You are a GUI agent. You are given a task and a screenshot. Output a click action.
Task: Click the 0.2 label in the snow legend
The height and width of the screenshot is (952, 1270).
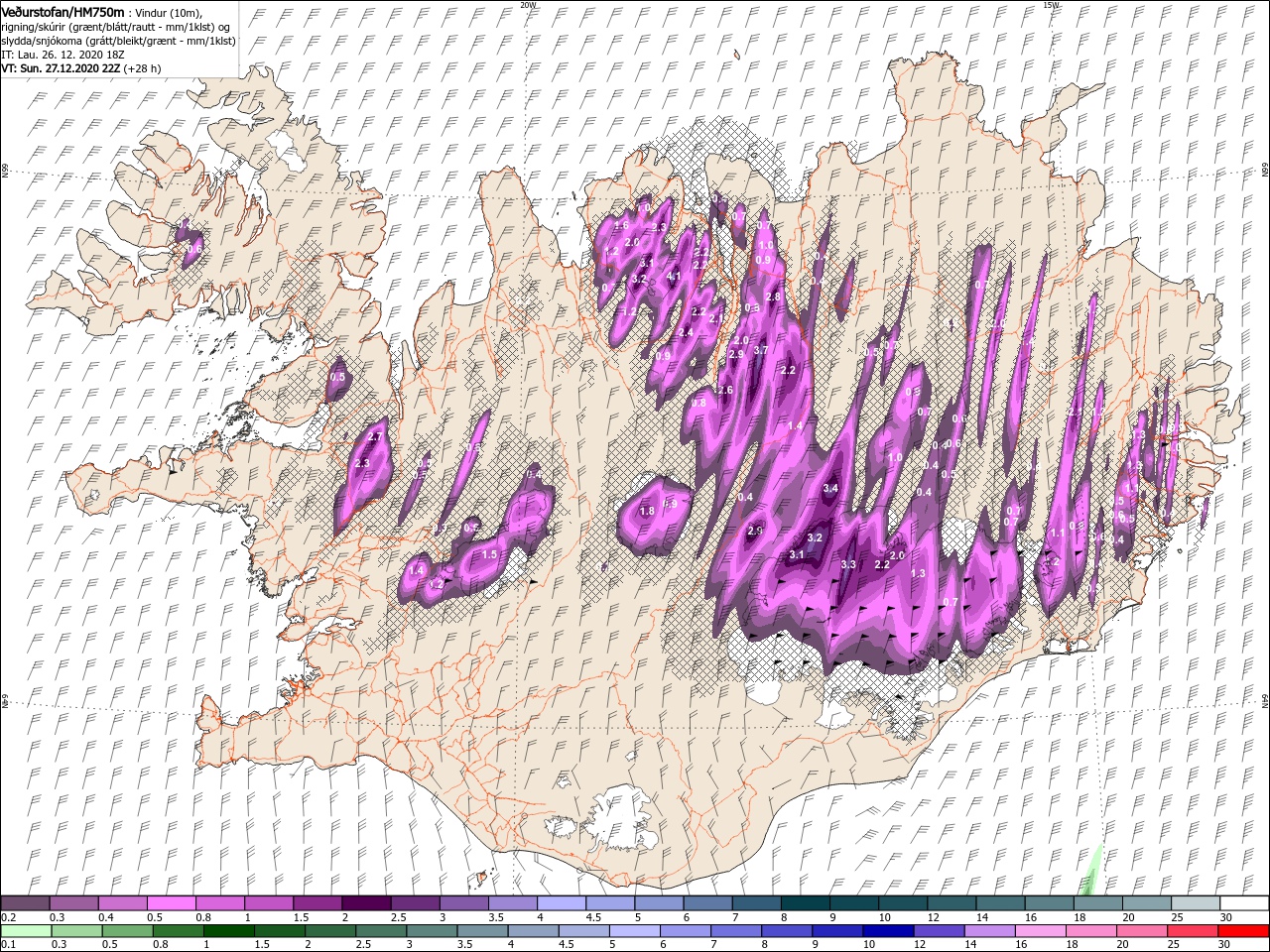[8, 917]
